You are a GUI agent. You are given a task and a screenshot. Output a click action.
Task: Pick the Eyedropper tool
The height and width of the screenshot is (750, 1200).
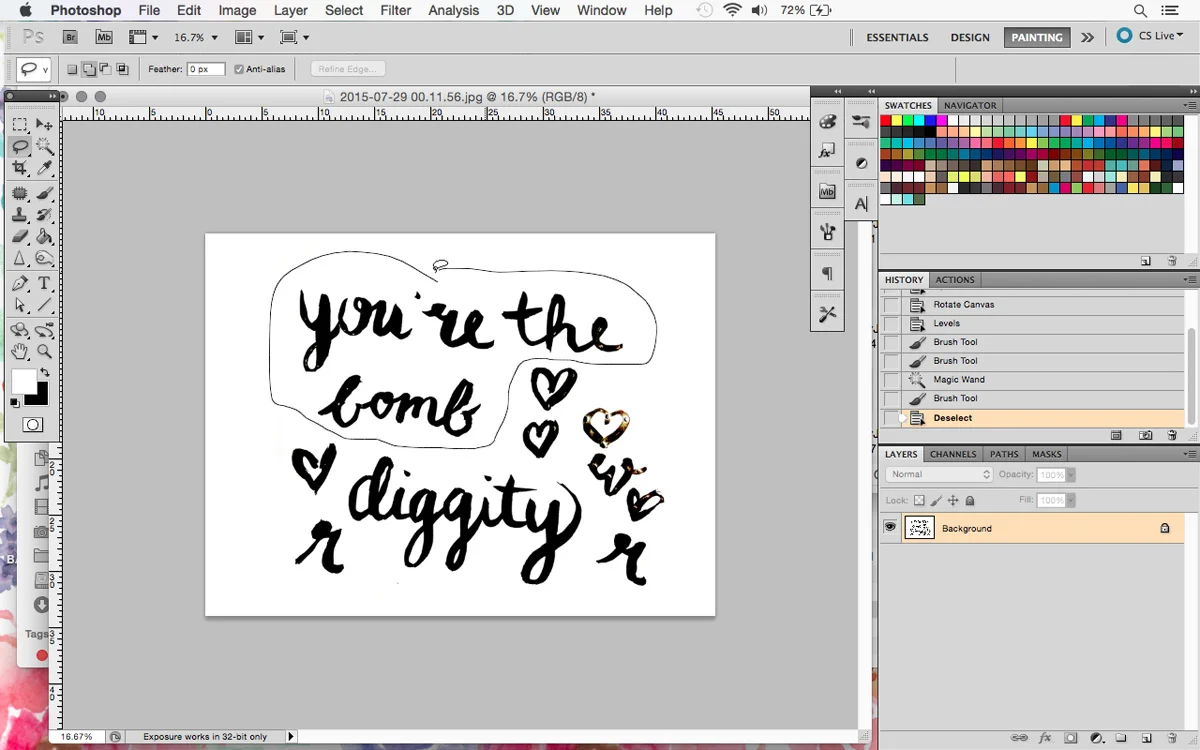click(44, 169)
